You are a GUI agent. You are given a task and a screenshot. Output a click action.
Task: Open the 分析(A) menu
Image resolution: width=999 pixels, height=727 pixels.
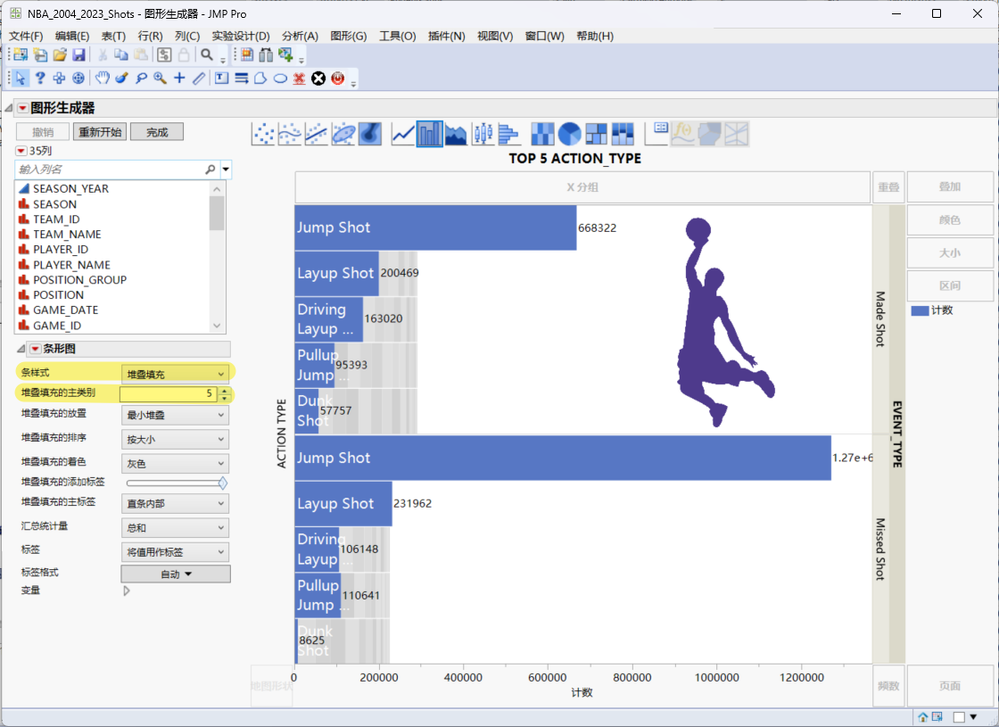pyautogui.click(x=299, y=36)
